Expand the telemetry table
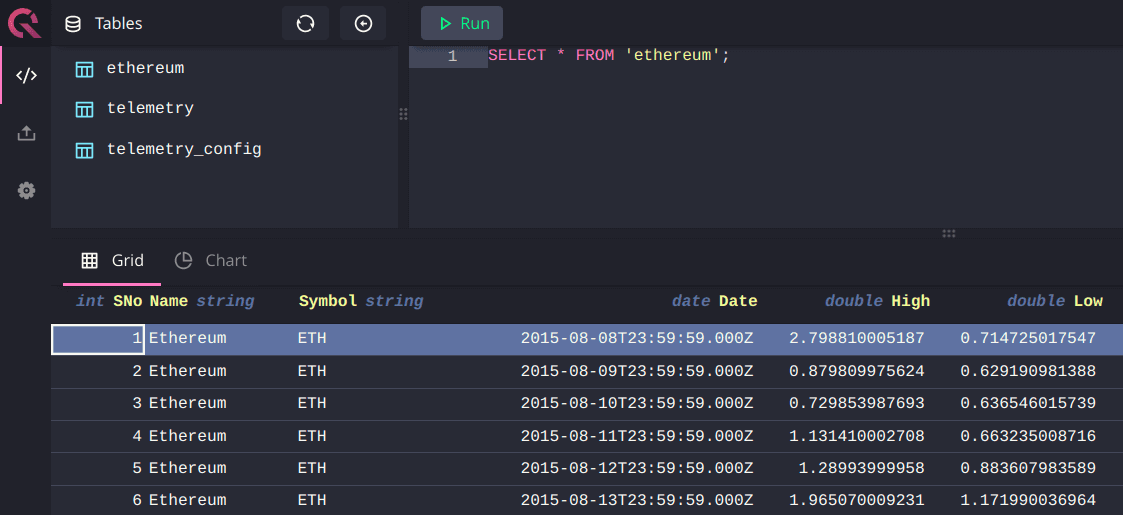 coord(150,108)
